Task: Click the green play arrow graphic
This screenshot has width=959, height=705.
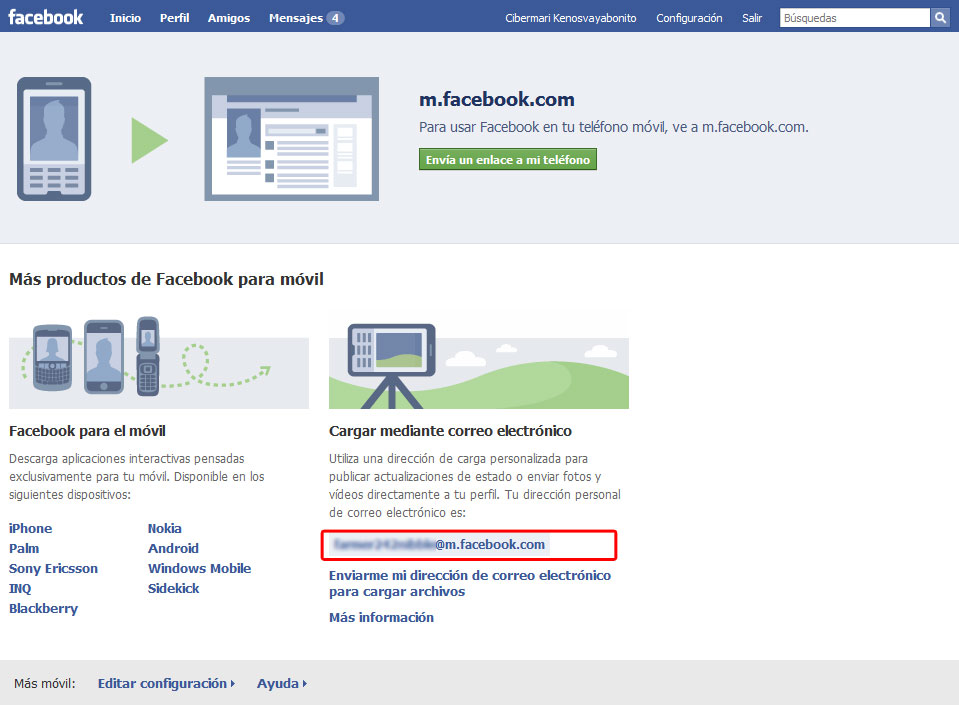Action: (149, 141)
